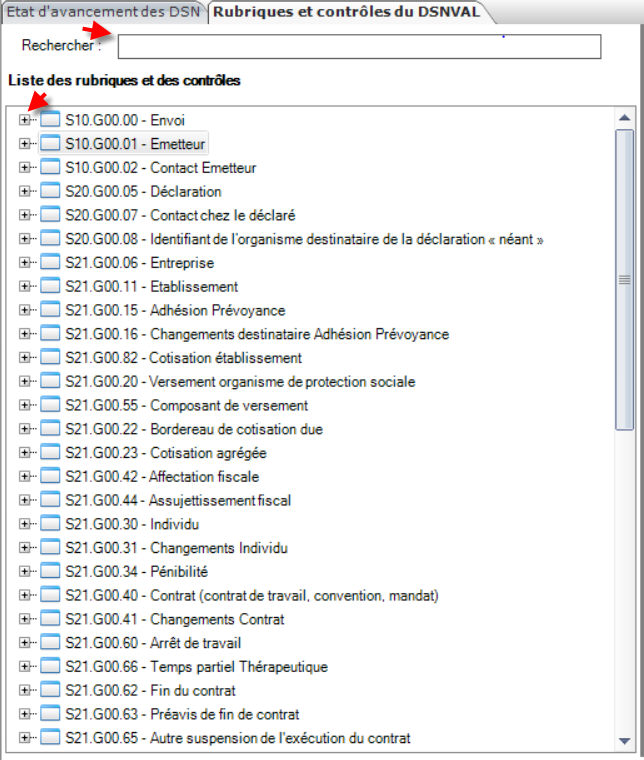Screen dimensions: 644x760
Task: Select S21.G00.44 - Assujettissement fiscal
Action: coord(178,500)
